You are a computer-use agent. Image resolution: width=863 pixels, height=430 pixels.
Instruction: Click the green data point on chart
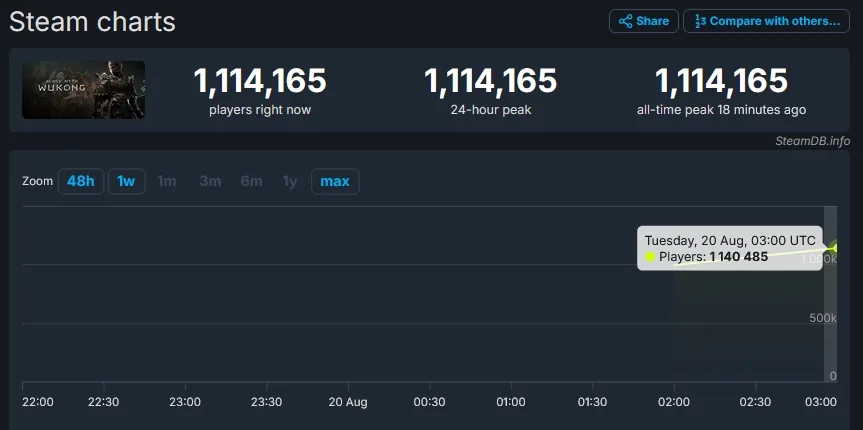[836, 248]
